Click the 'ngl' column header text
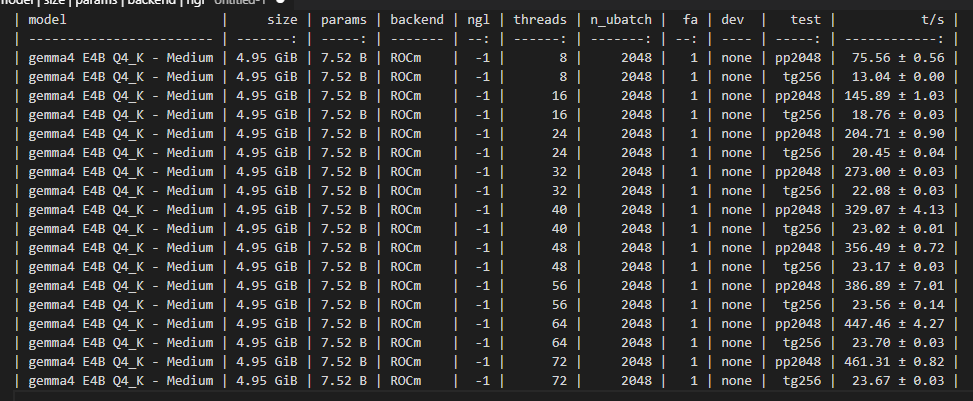973x401 pixels. click(x=478, y=20)
